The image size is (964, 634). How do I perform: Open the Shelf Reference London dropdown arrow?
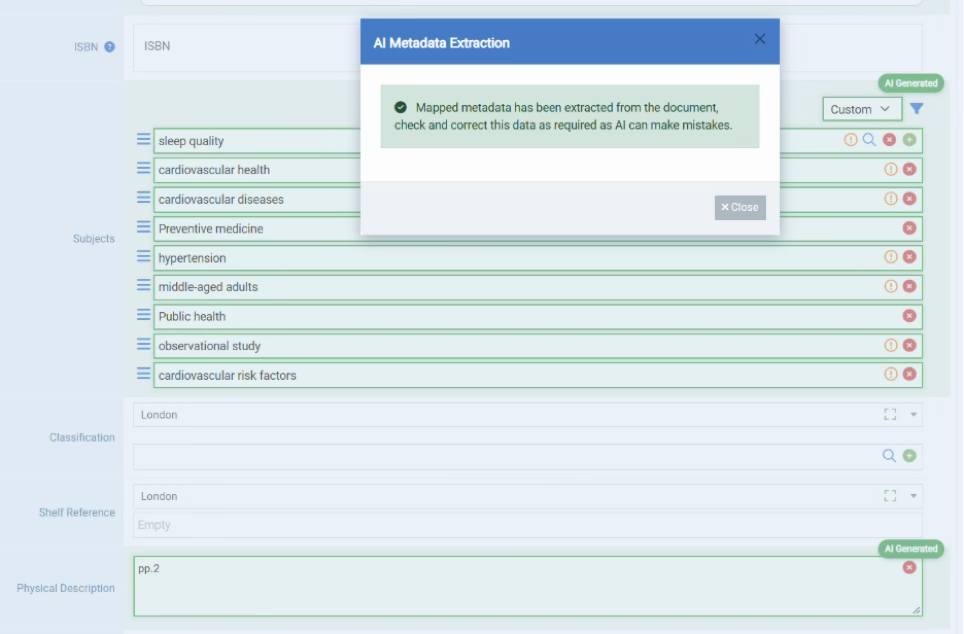[x=914, y=496]
